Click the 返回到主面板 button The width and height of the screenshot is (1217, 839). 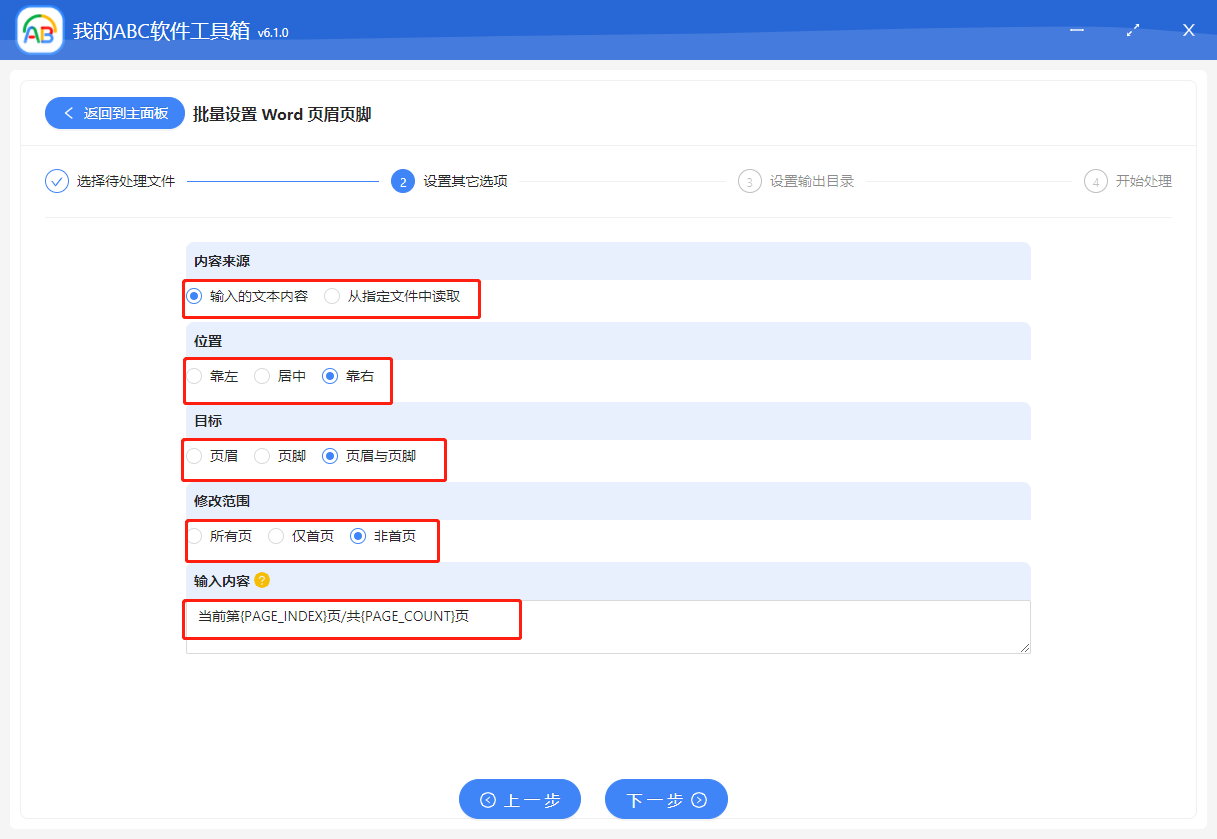point(114,113)
